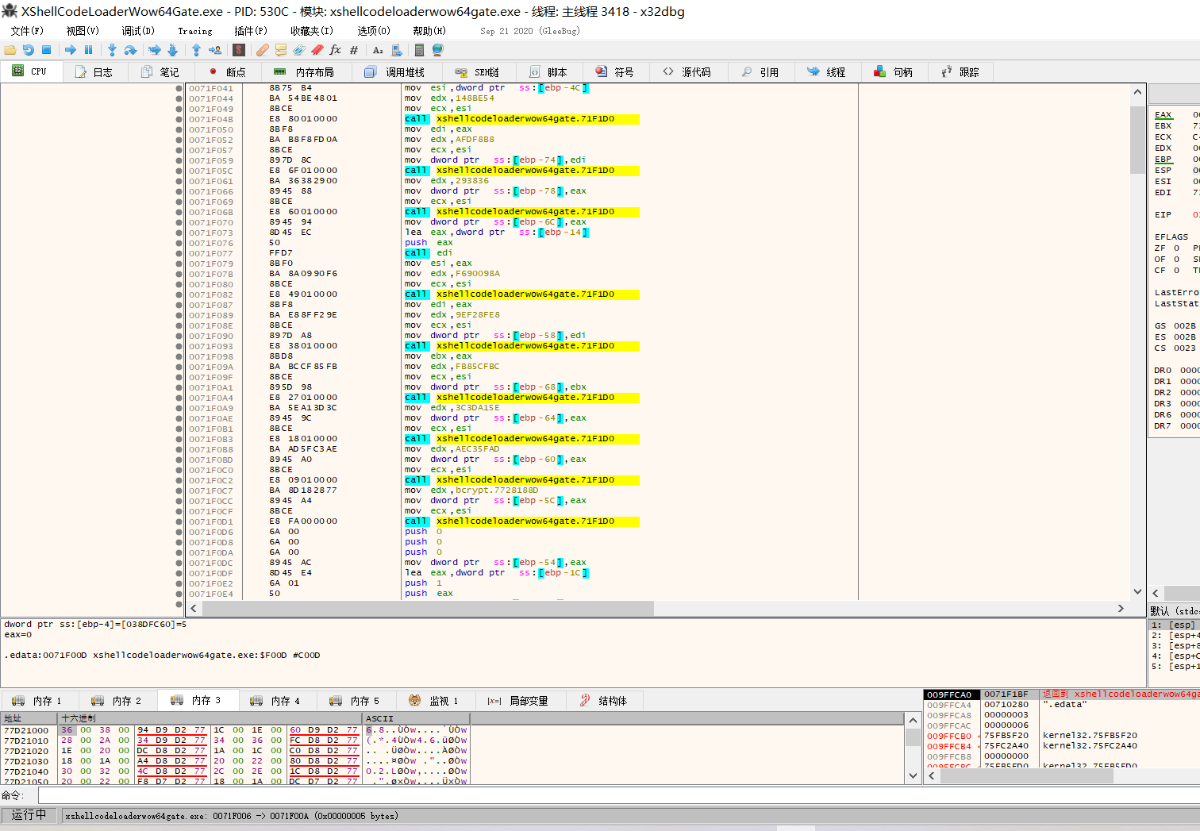Open the 视图(V) menu
The height and width of the screenshot is (831, 1200).
(x=82, y=31)
